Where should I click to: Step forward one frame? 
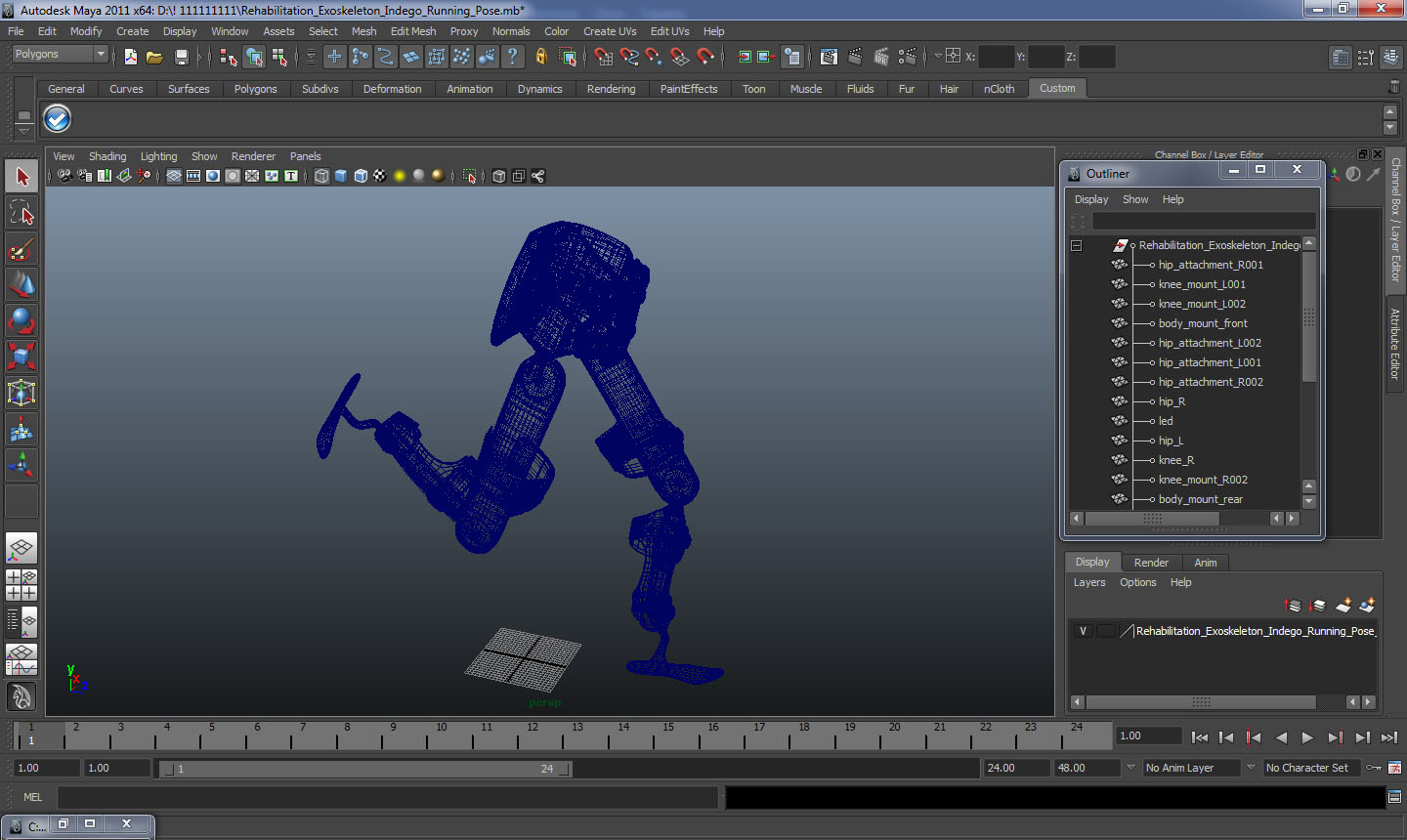[x=1362, y=737]
